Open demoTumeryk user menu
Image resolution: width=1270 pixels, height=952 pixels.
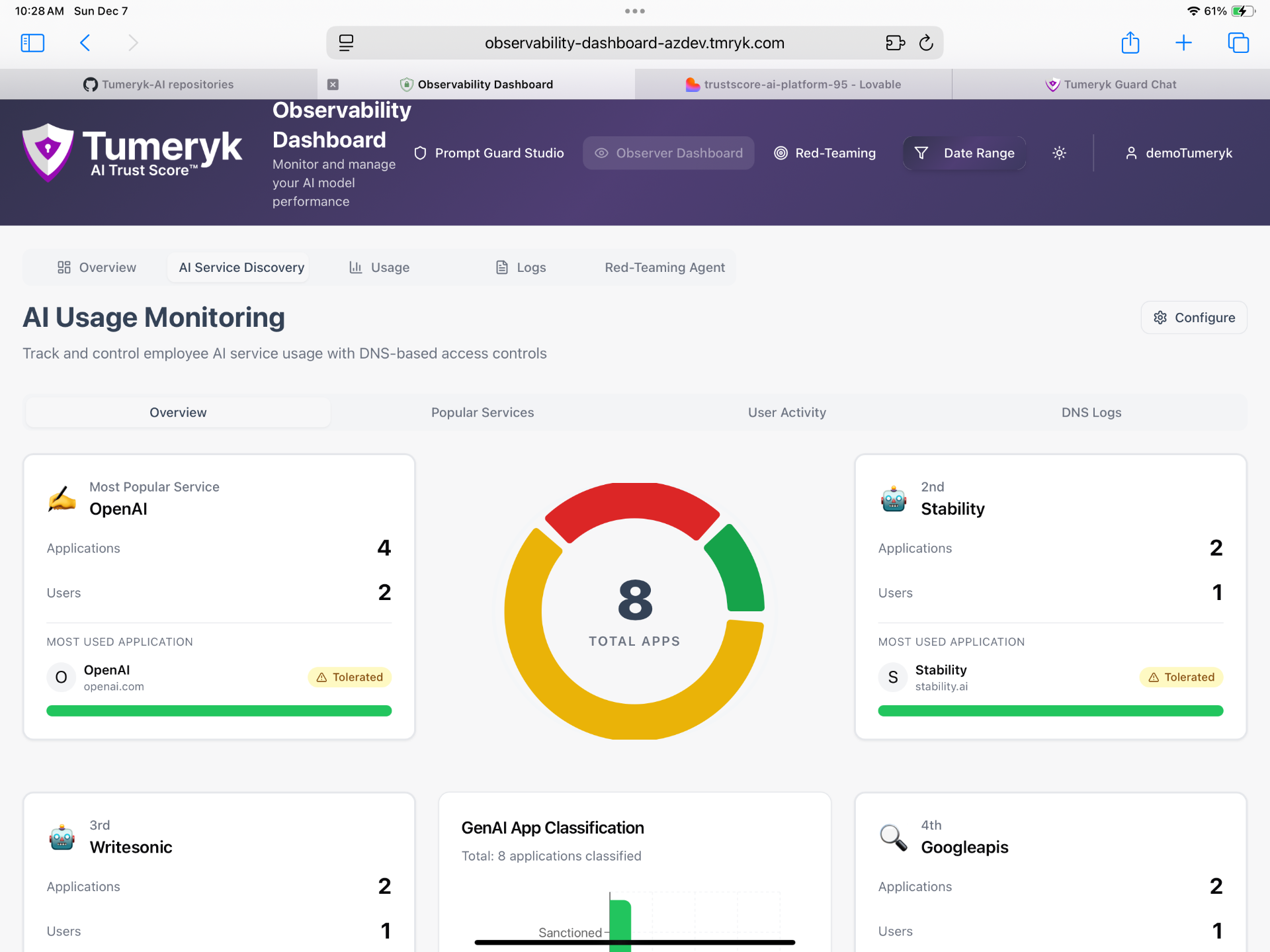click(x=1178, y=153)
